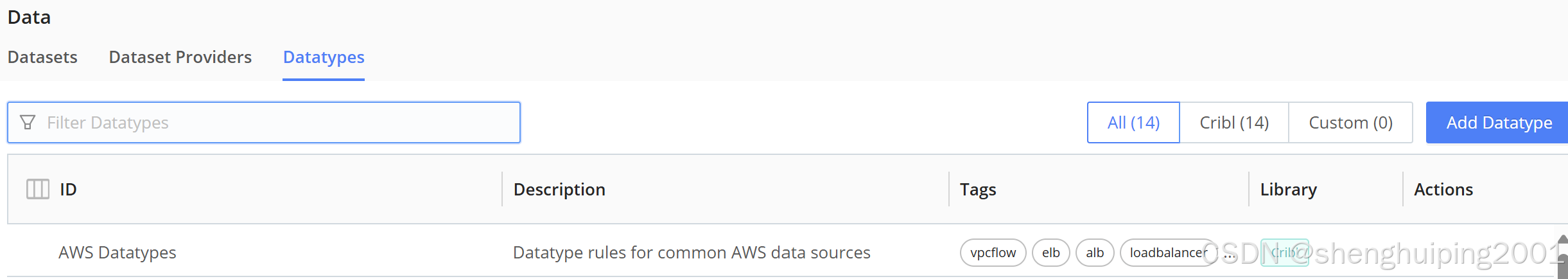Select the All (14) filter option

1133,122
